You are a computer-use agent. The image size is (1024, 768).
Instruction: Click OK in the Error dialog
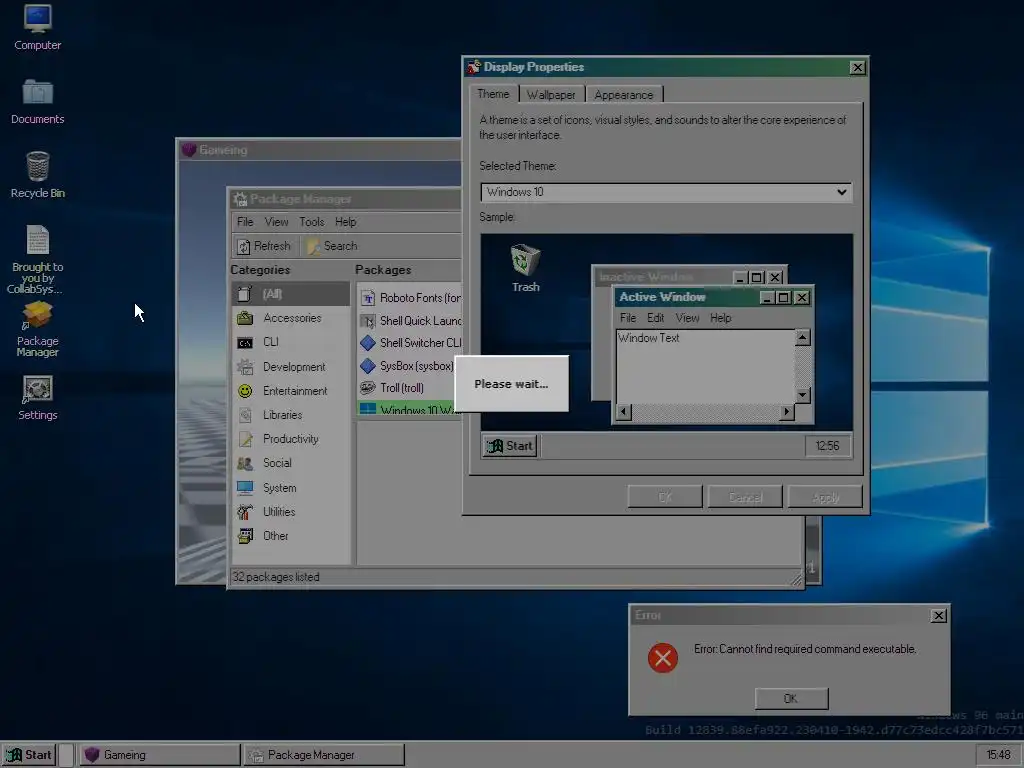(x=792, y=698)
